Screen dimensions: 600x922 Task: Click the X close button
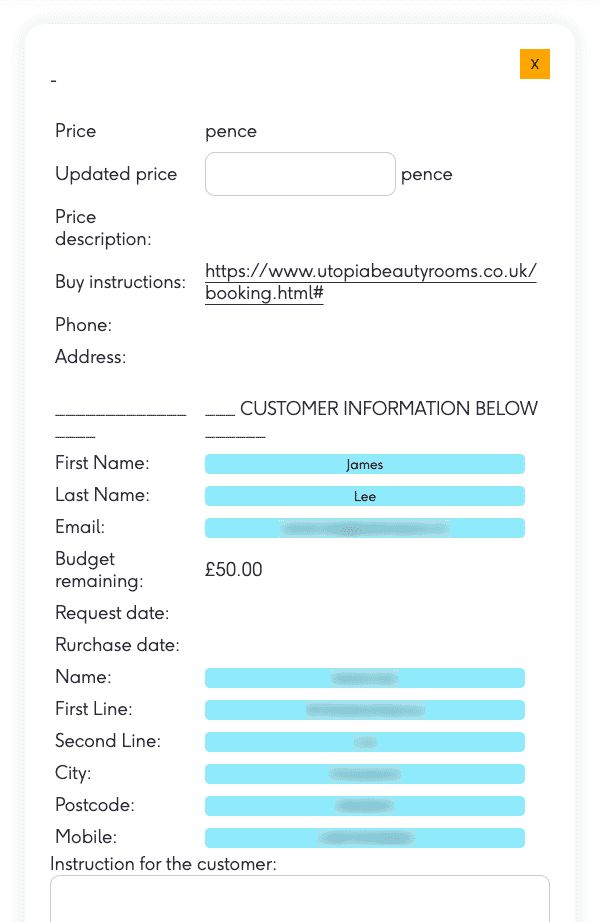(x=534, y=63)
